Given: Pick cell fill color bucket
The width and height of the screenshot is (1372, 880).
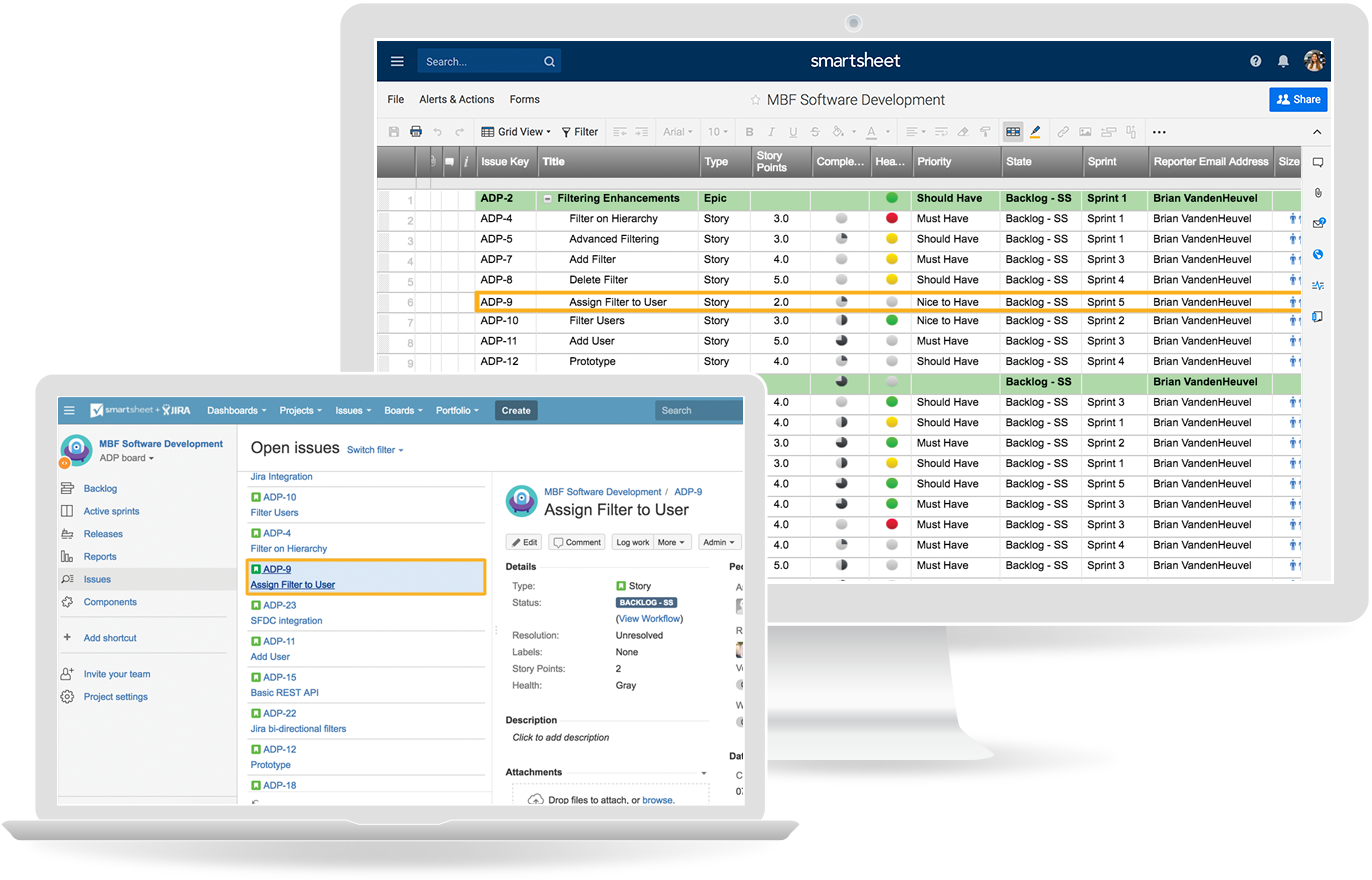Looking at the screenshot, I should click(840, 131).
